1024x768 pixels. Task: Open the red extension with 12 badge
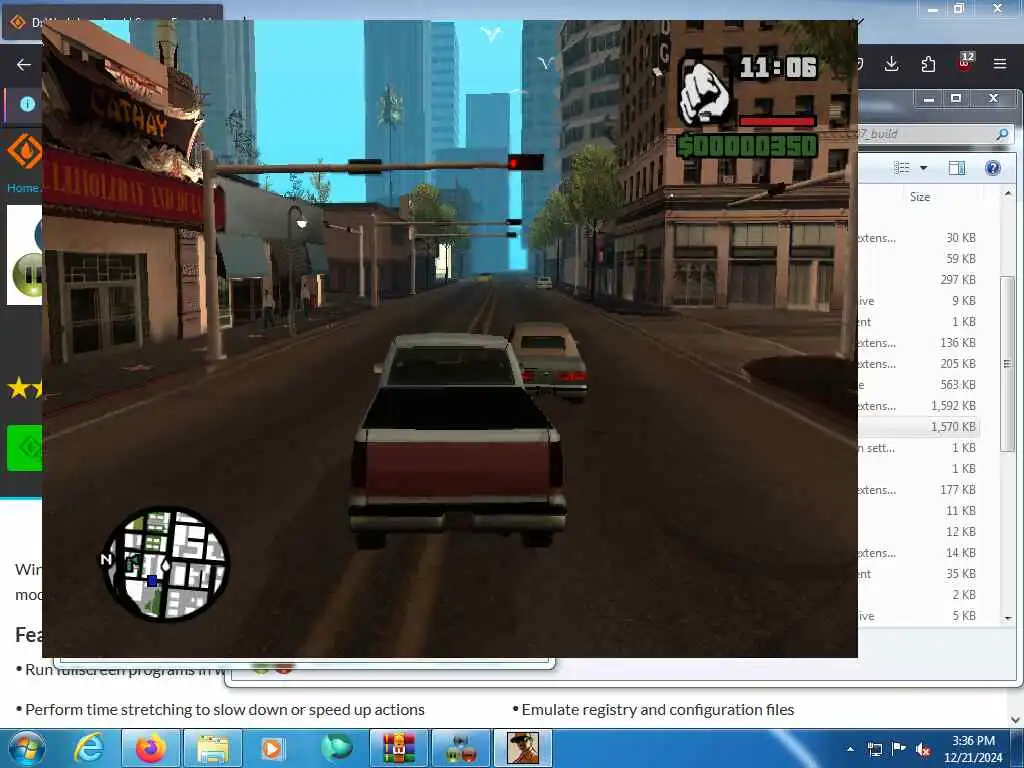pos(965,63)
